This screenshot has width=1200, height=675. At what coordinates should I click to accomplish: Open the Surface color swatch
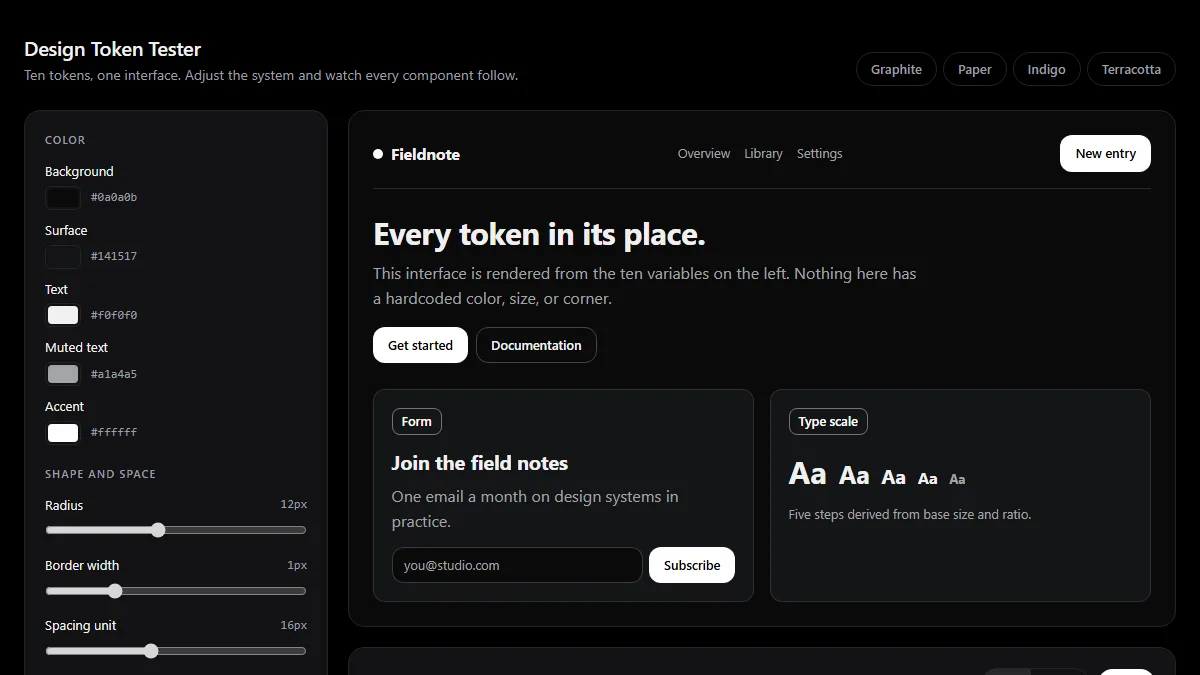coord(63,257)
